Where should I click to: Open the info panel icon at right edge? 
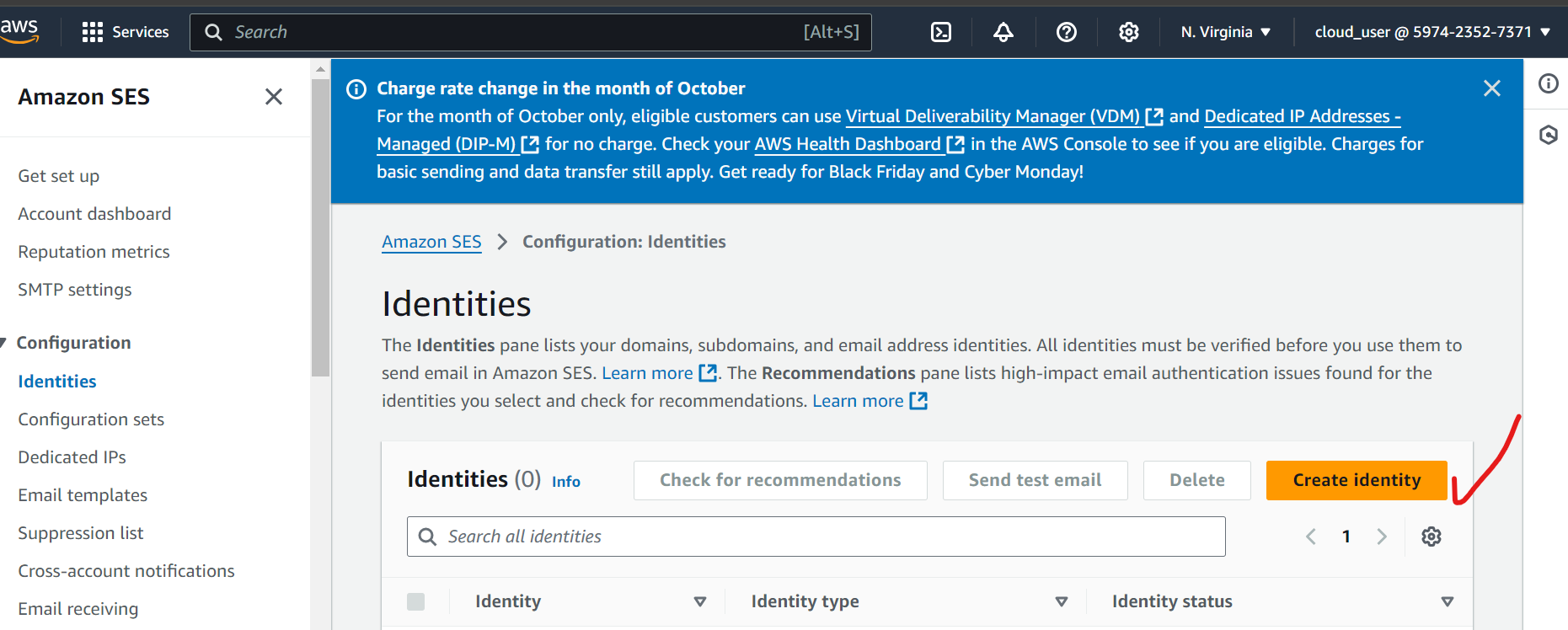click(1548, 83)
